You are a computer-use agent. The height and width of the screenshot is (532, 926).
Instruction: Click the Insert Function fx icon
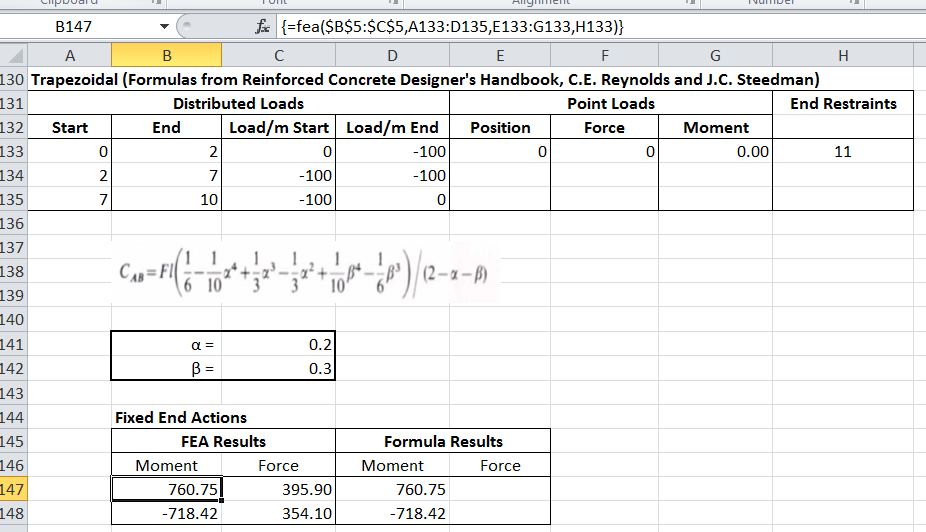(239, 26)
